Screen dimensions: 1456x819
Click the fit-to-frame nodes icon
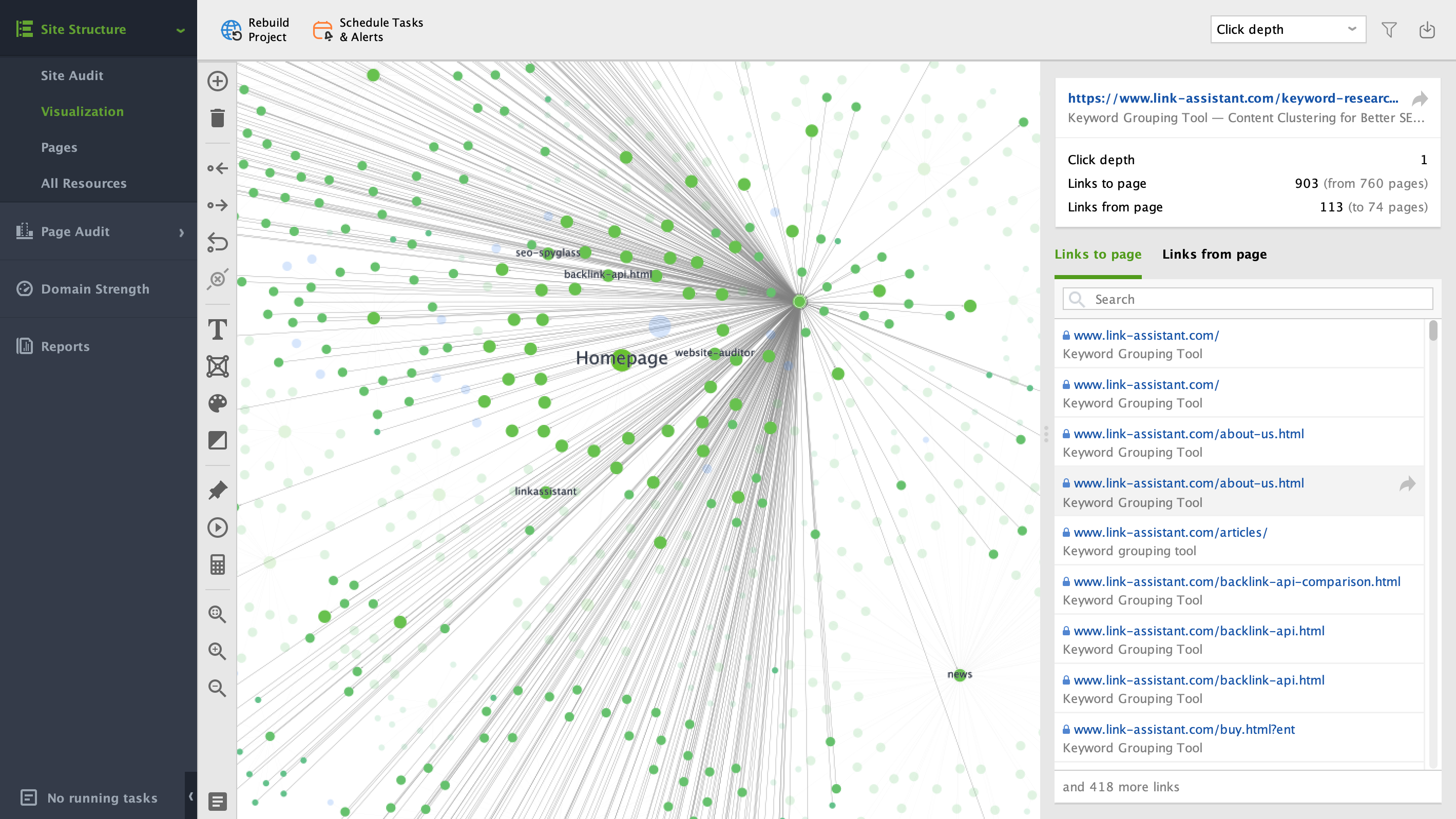point(218,366)
